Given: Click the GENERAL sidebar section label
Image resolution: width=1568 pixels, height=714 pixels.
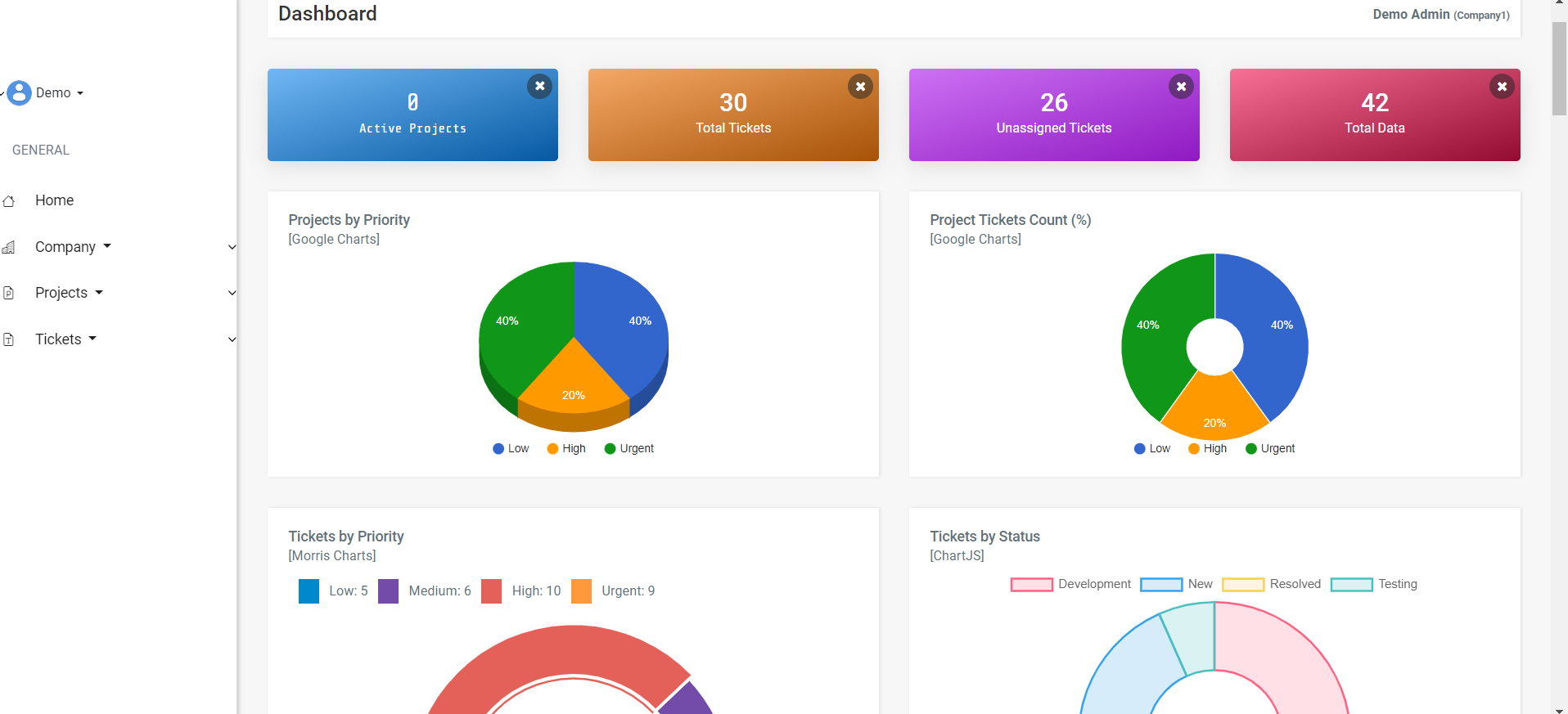Looking at the screenshot, I should tap(41, 150).
